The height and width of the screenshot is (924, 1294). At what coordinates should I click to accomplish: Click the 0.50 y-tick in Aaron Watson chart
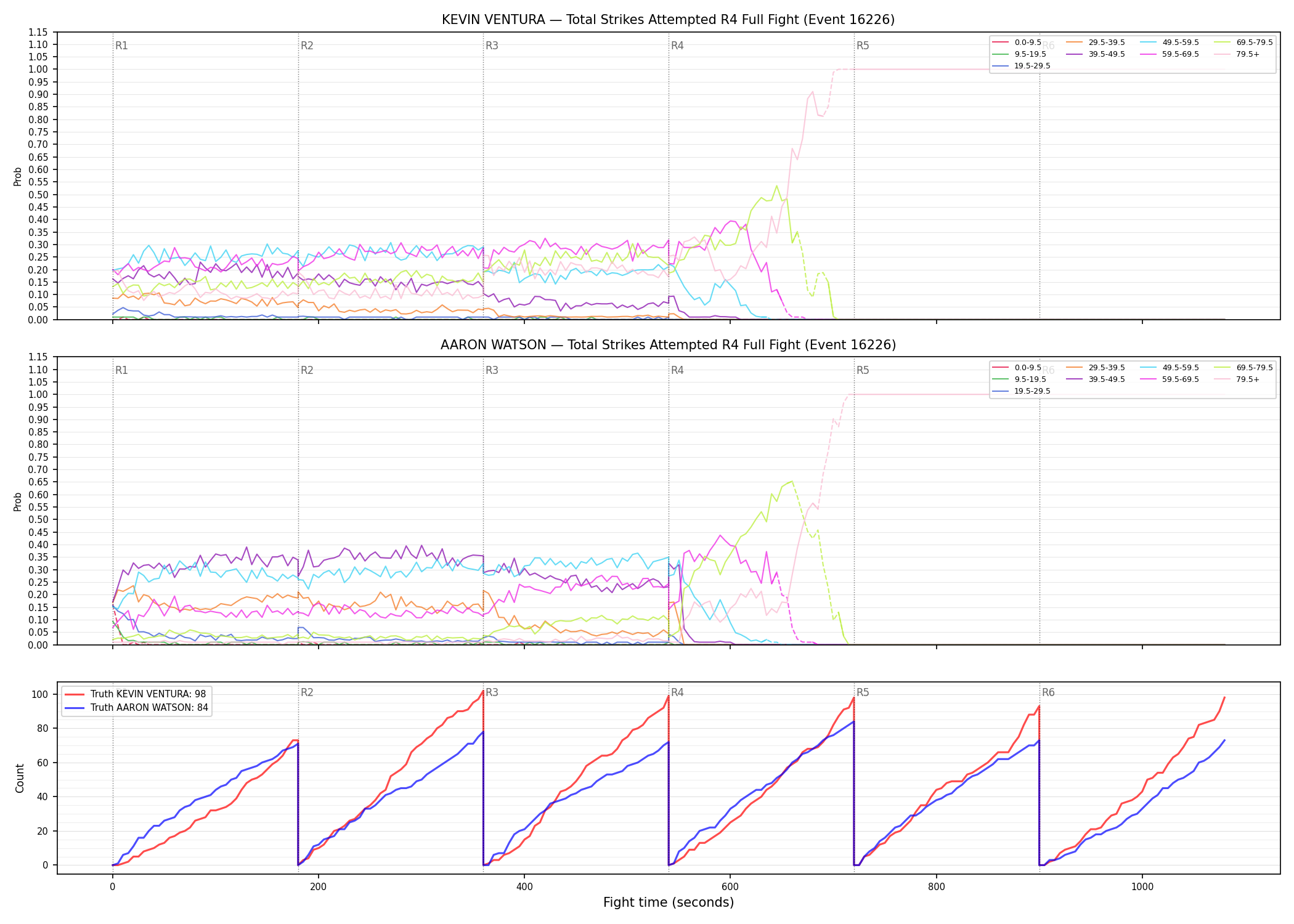[x=38, y=520]
